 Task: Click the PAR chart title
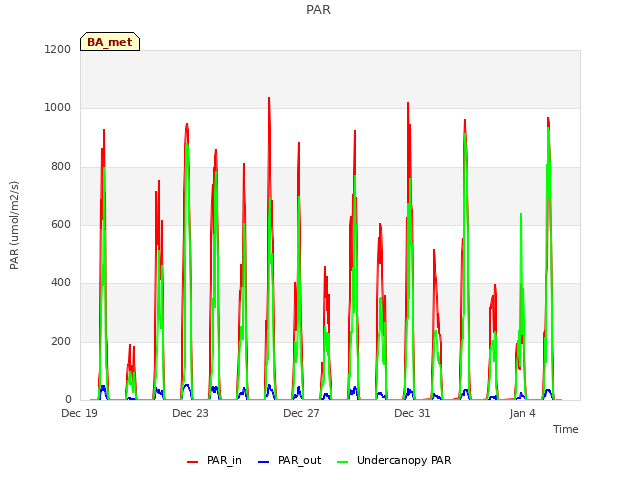pyautogui.click(x=318, y=10)
